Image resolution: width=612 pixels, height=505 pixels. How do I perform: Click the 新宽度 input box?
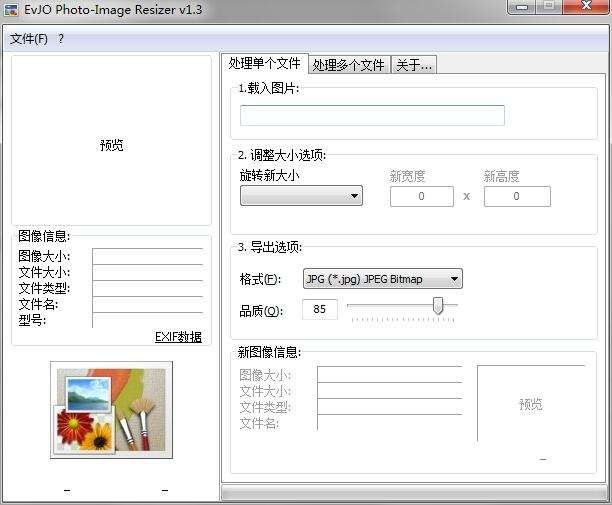422,196
